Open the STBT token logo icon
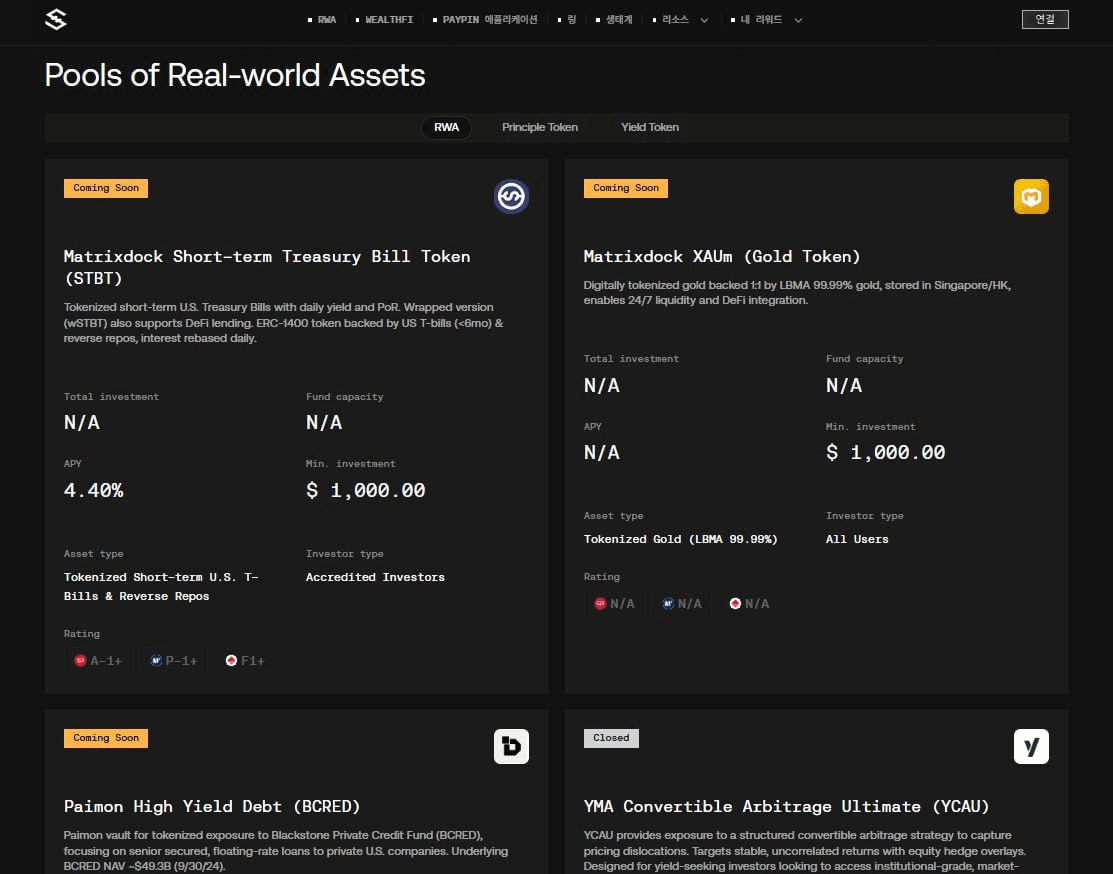 [511, 196]
